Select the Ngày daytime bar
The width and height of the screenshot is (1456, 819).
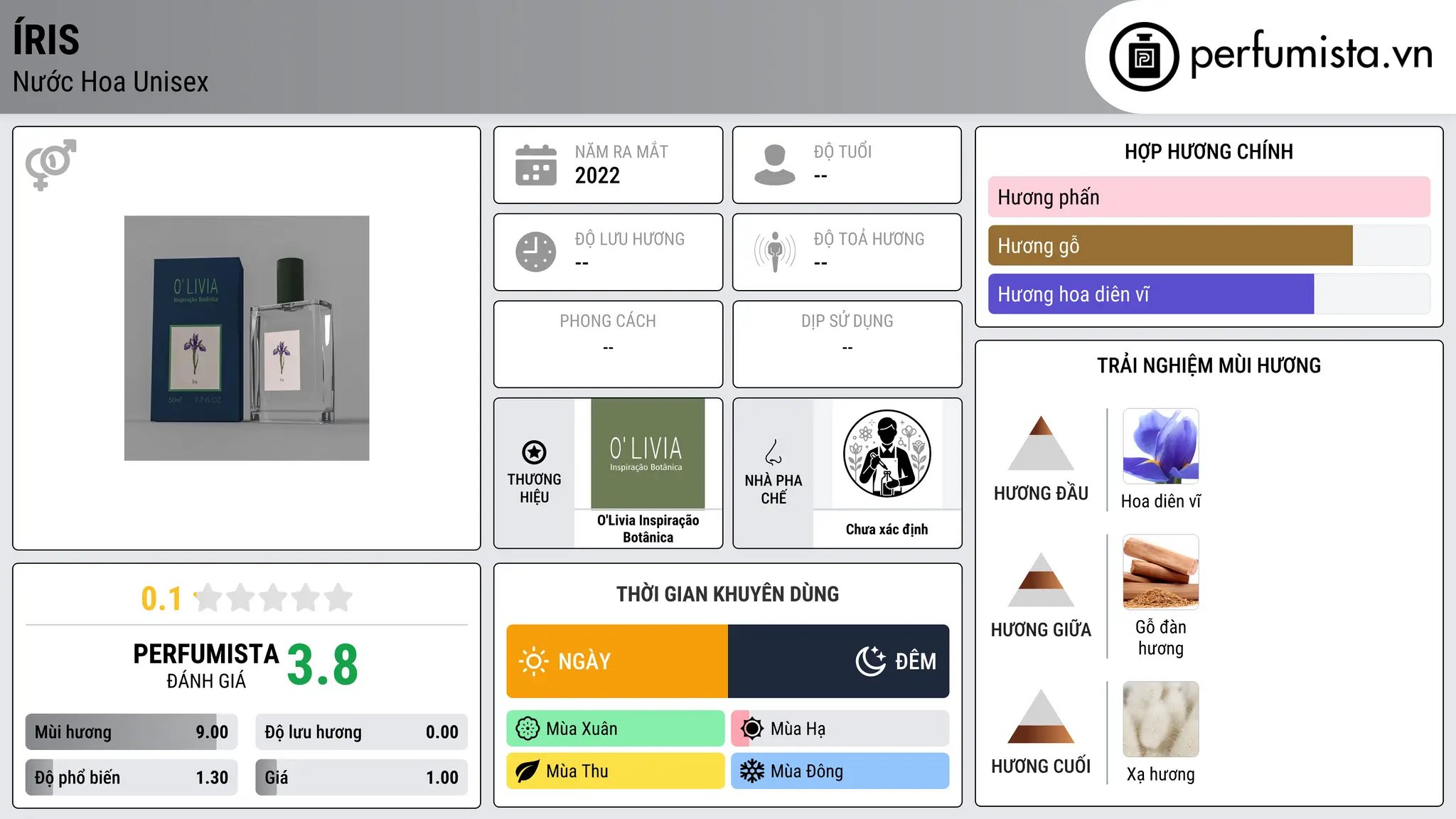click(617, 661)
